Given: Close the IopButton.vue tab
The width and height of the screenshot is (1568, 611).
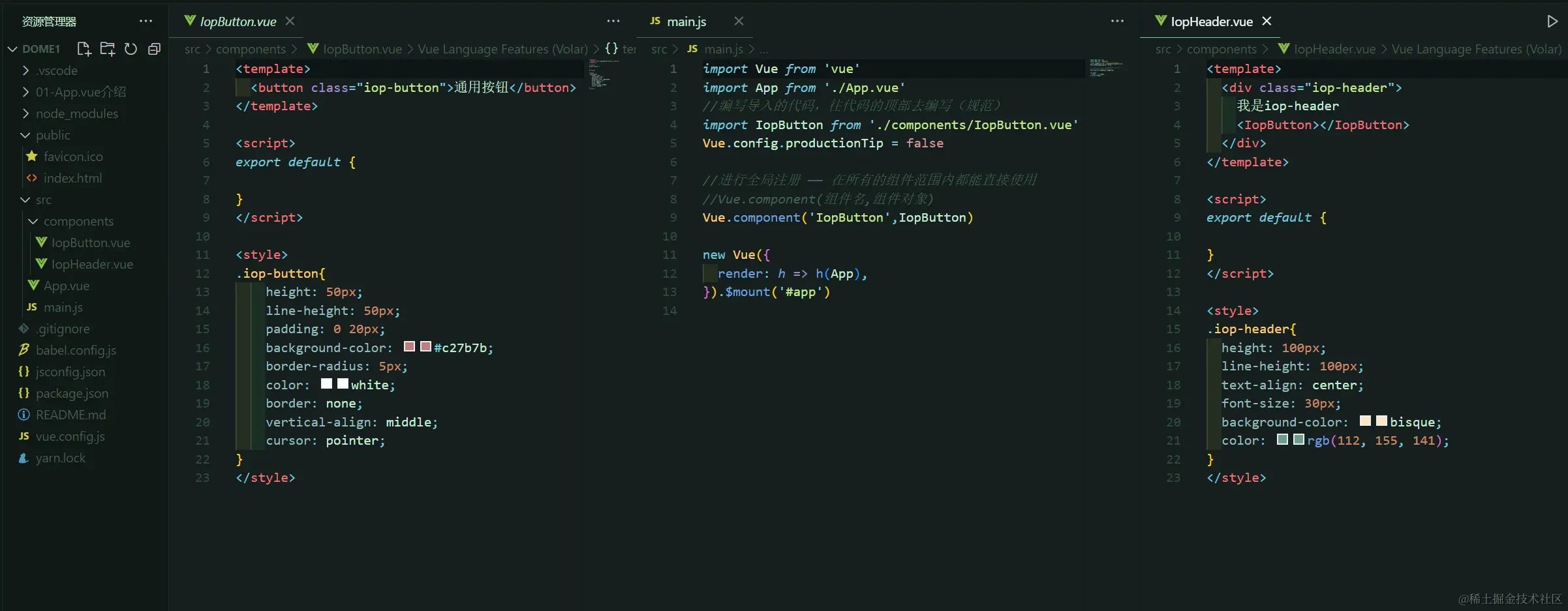Looking at the screenshot, I should coord(290,22).
